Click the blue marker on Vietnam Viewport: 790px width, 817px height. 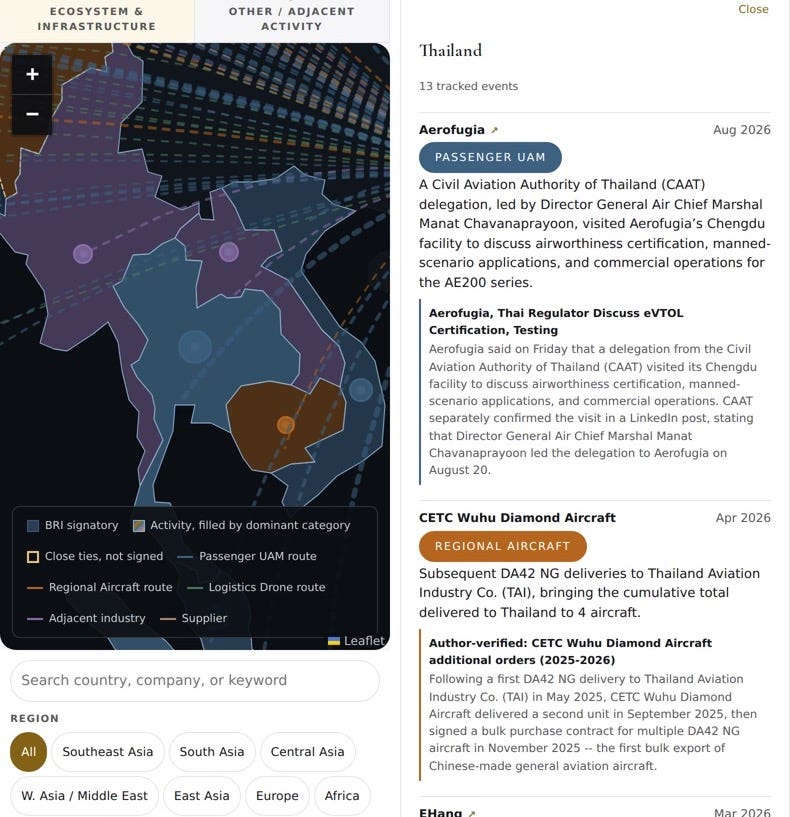click(361, 390)
